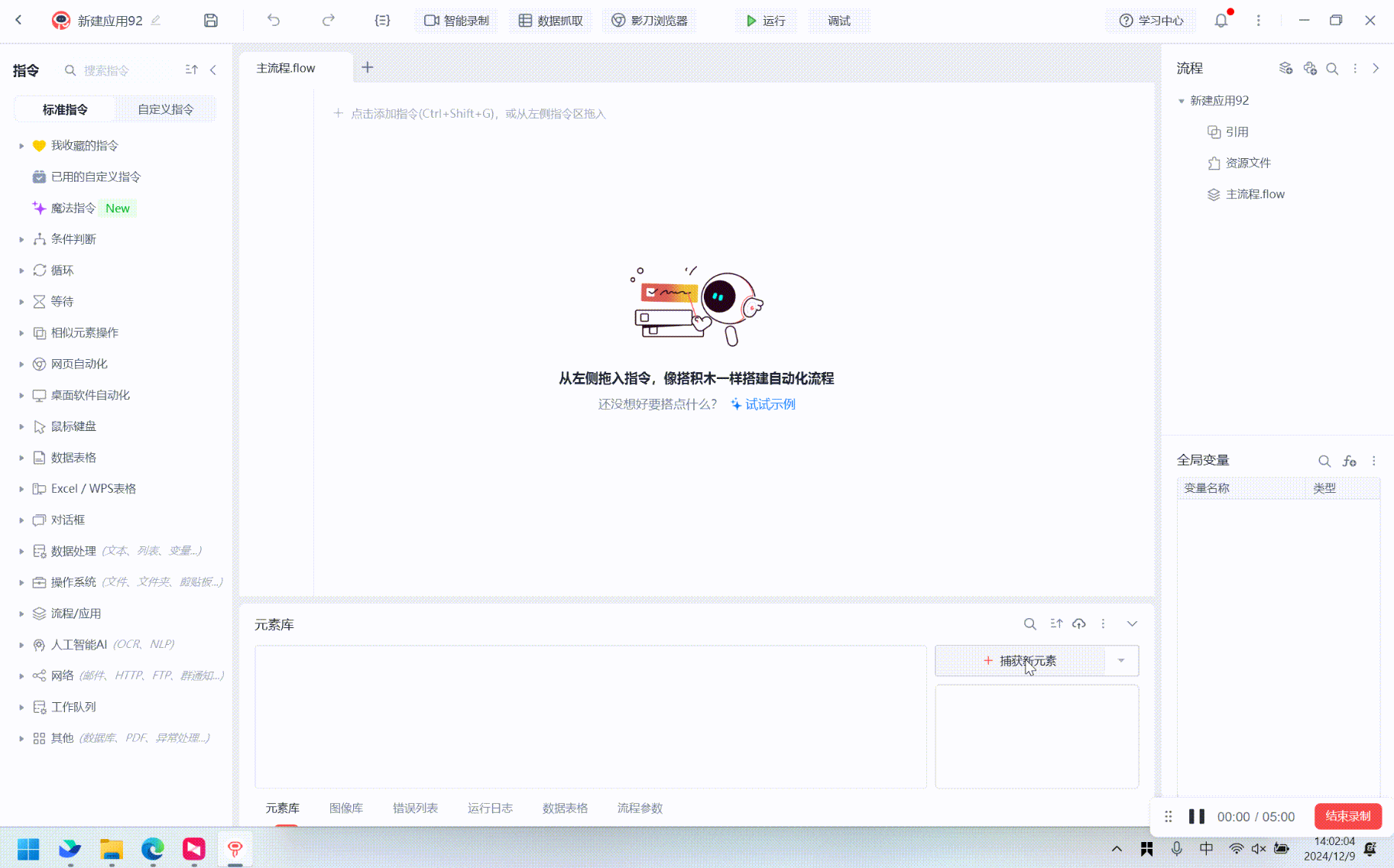
Task: Click the notification bell icon
Action: [1221, 21]
